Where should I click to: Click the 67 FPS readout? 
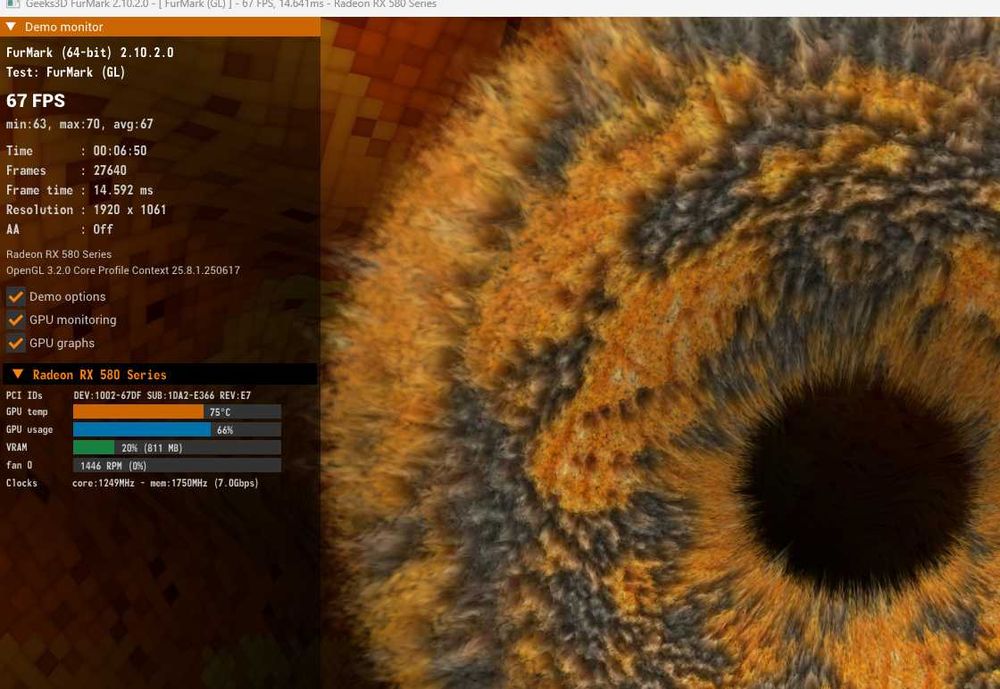(x=36, y=101)
